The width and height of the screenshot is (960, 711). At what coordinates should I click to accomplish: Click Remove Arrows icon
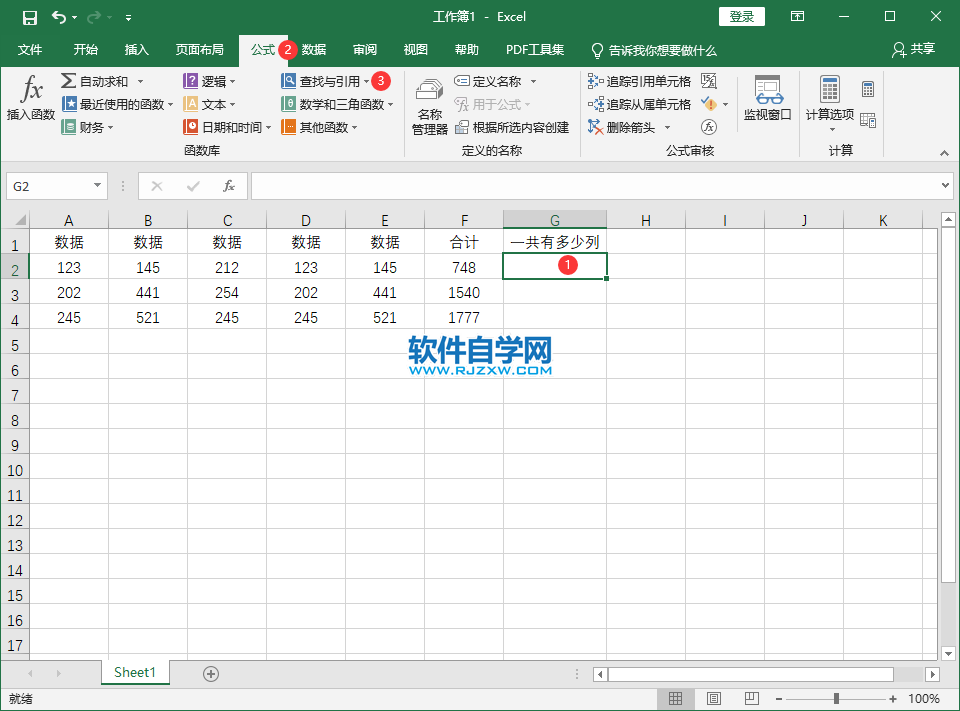pyautogui.click(x=595, y=127)
